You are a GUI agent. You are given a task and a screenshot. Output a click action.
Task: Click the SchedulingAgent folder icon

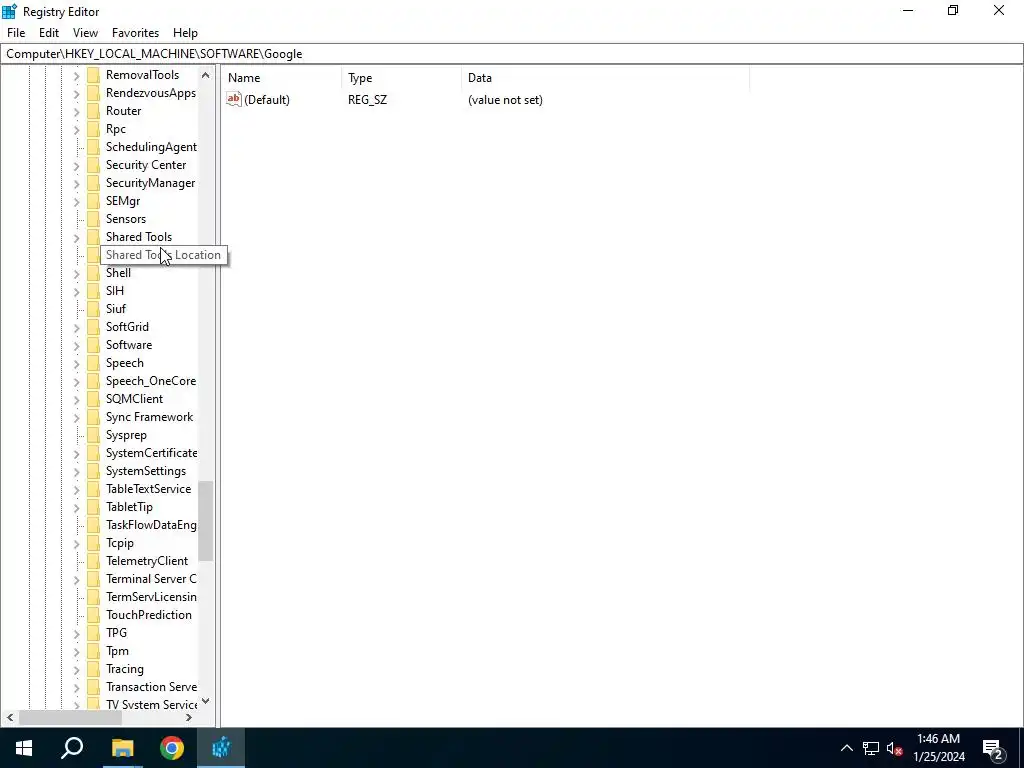(x=93, y=147)
